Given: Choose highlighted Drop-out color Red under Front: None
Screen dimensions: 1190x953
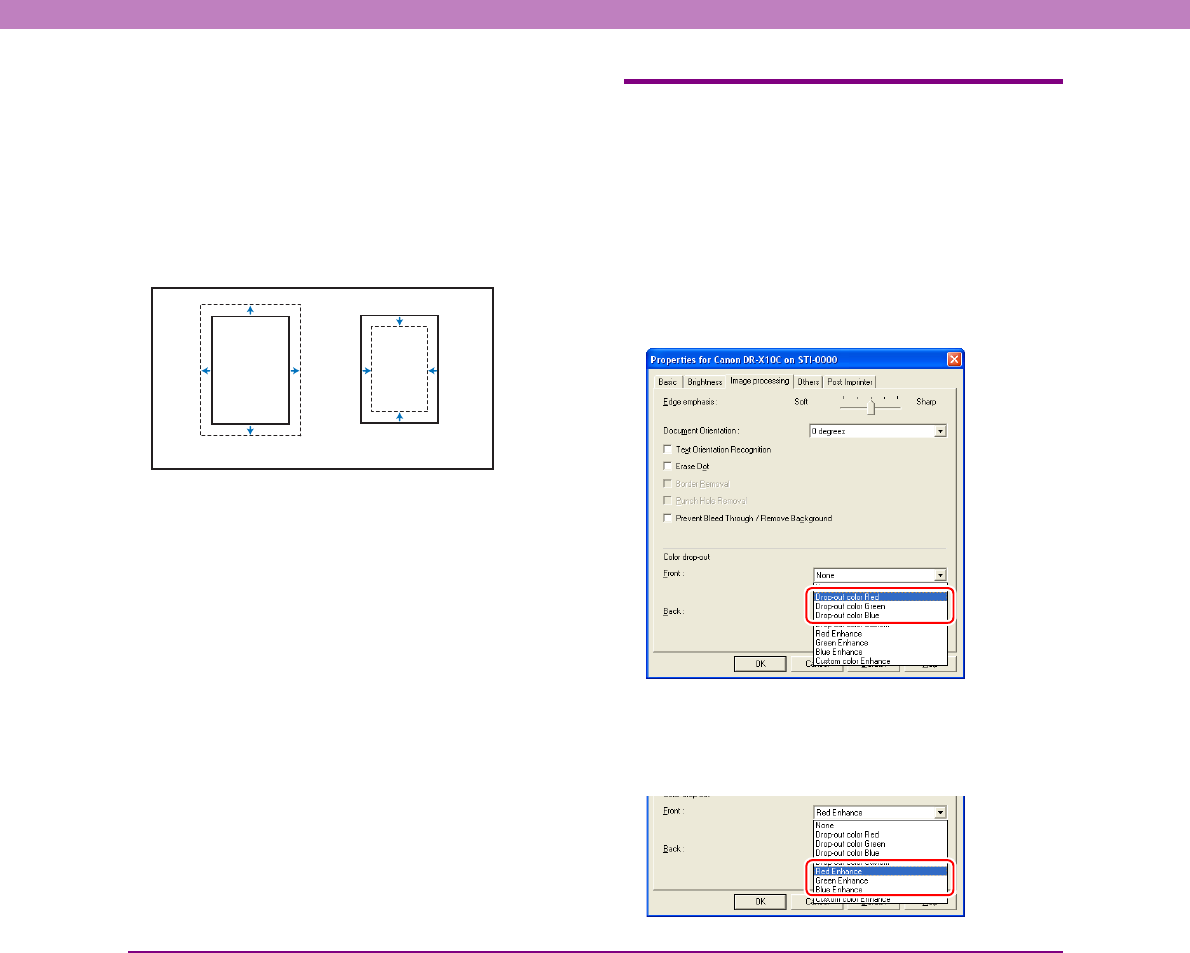Looking at the screenshot, I should (880, 597).
